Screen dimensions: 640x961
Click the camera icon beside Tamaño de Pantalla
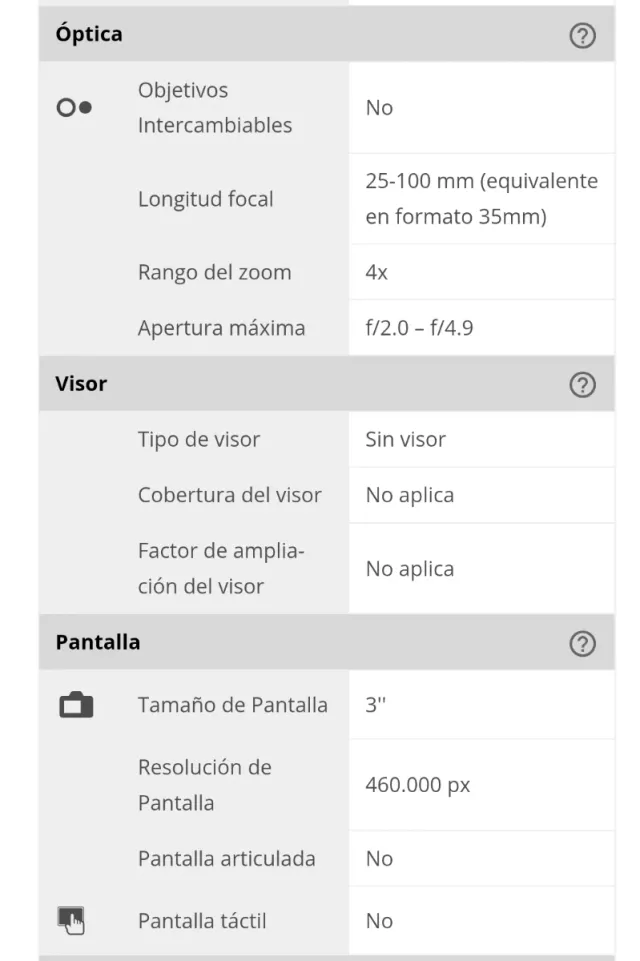pyautogui.click(x=75, y=706)
